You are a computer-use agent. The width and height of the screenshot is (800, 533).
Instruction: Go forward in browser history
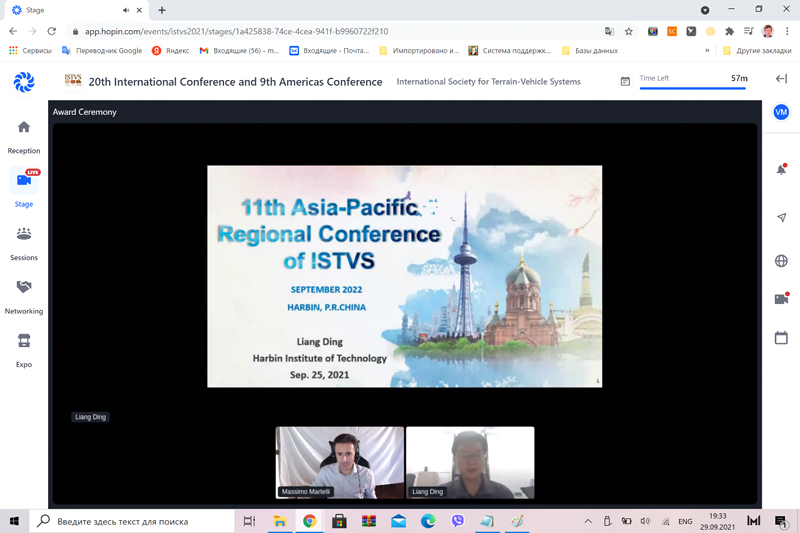tap(32, 31)
